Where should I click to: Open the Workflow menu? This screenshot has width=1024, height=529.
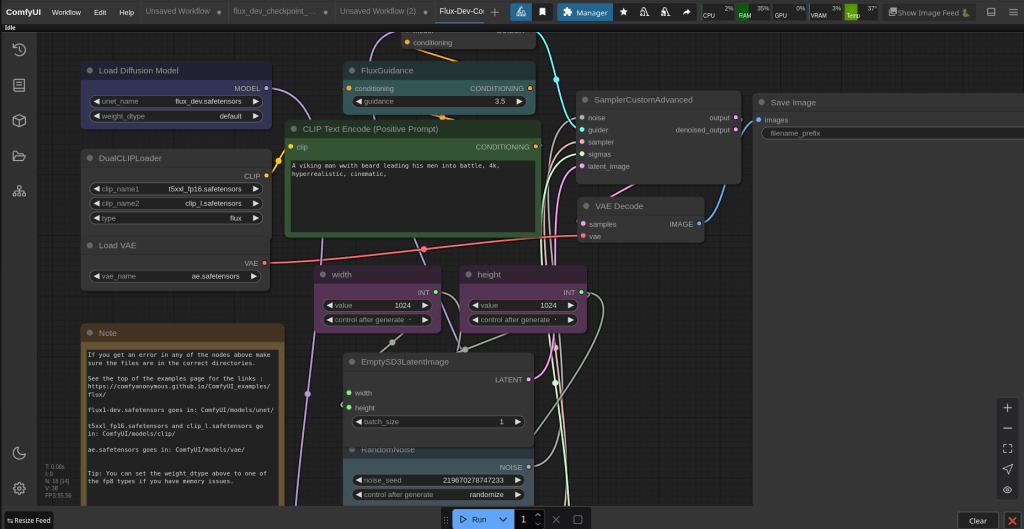[66, 12]
